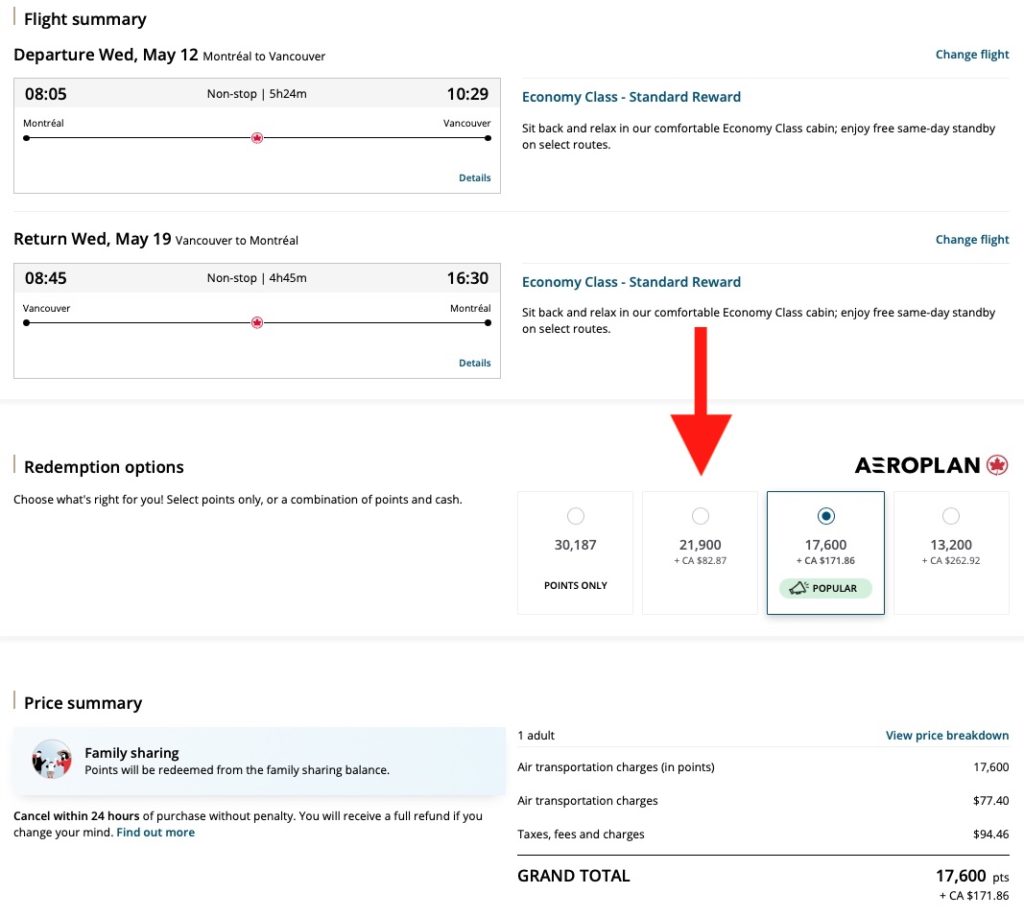Screen dimensions: 1024x917
Task: Change flight for the May 12 departure
Action: point(971,54)
